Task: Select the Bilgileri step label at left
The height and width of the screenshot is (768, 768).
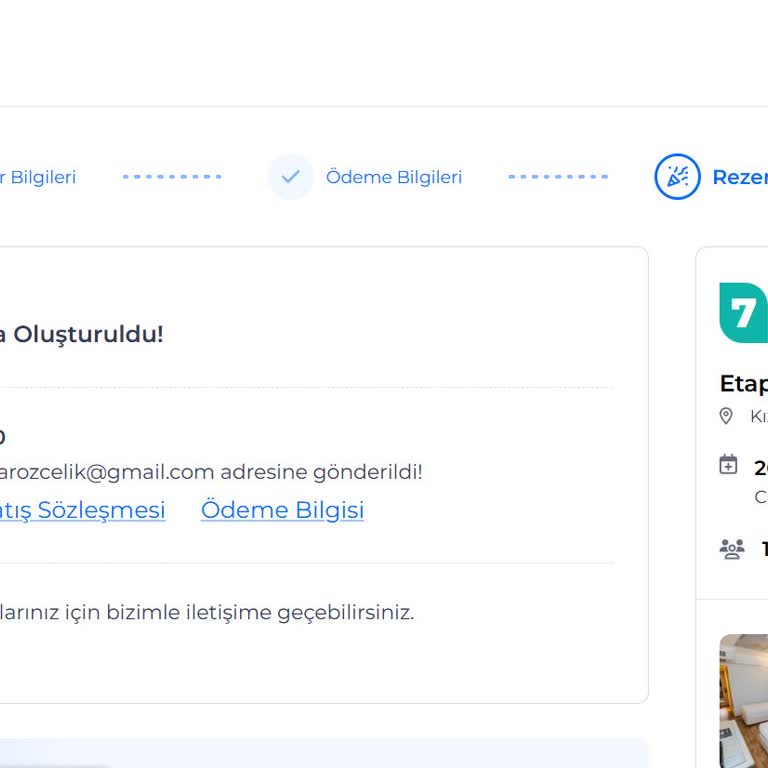Action: (x=38, y=177)
